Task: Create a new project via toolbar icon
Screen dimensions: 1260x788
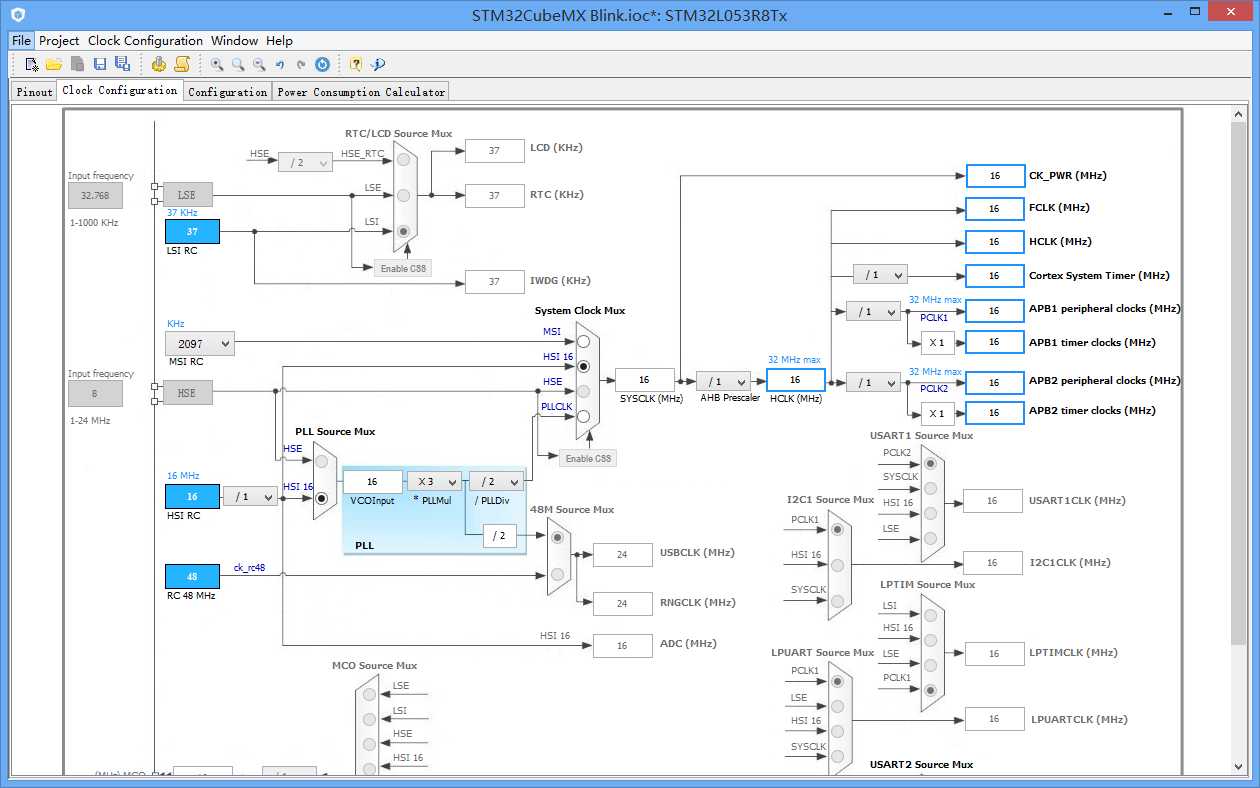Action: 32,64
